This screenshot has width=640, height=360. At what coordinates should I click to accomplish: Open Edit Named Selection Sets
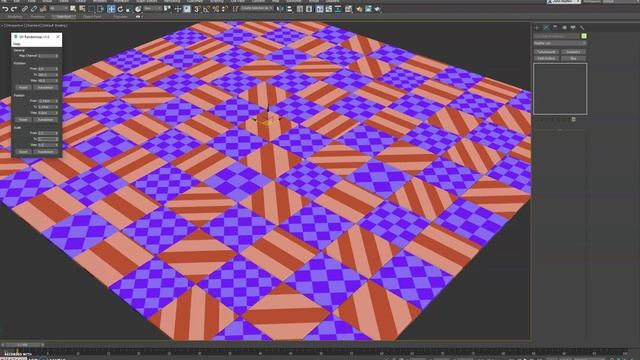pos(235,9)
